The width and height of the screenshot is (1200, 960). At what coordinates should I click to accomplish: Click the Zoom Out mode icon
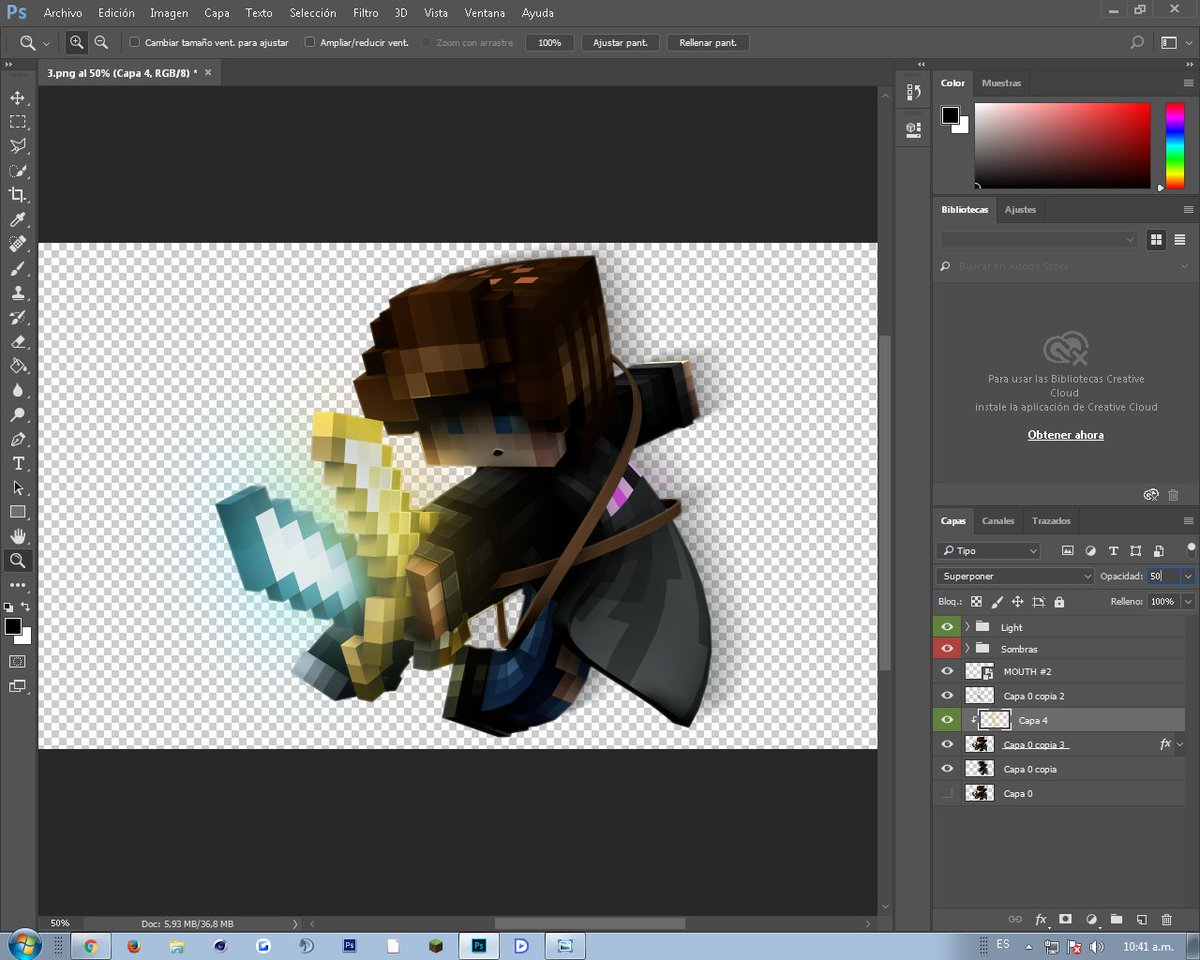pyautogui.click(x=101, y=43)
